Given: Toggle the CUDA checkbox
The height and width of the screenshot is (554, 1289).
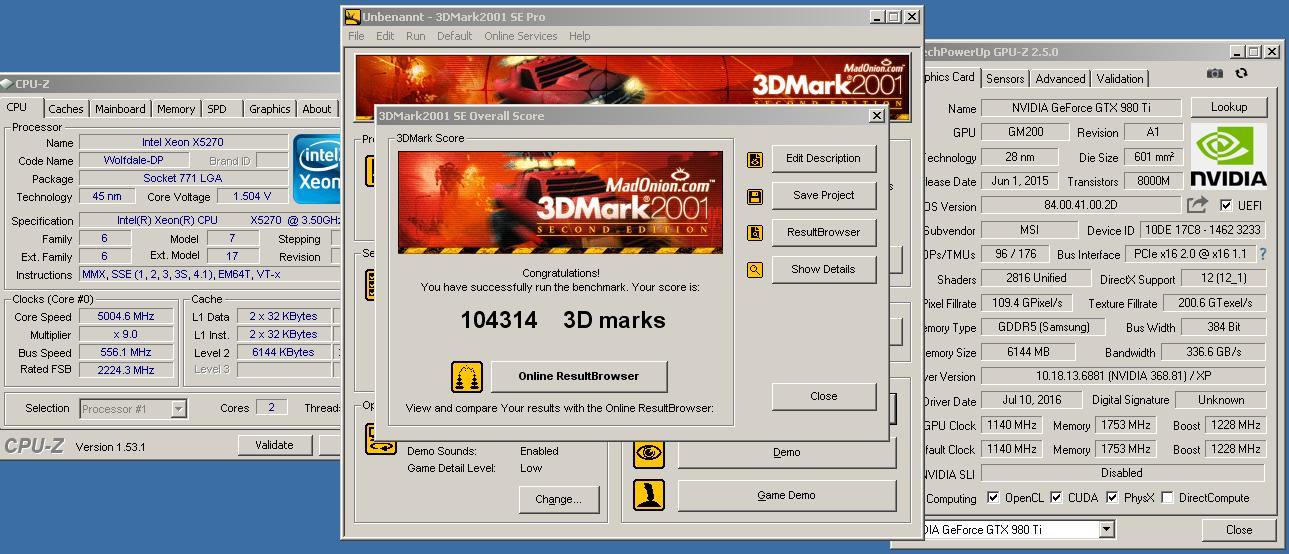Looking at the screenshot, I should coord(1056,498).
